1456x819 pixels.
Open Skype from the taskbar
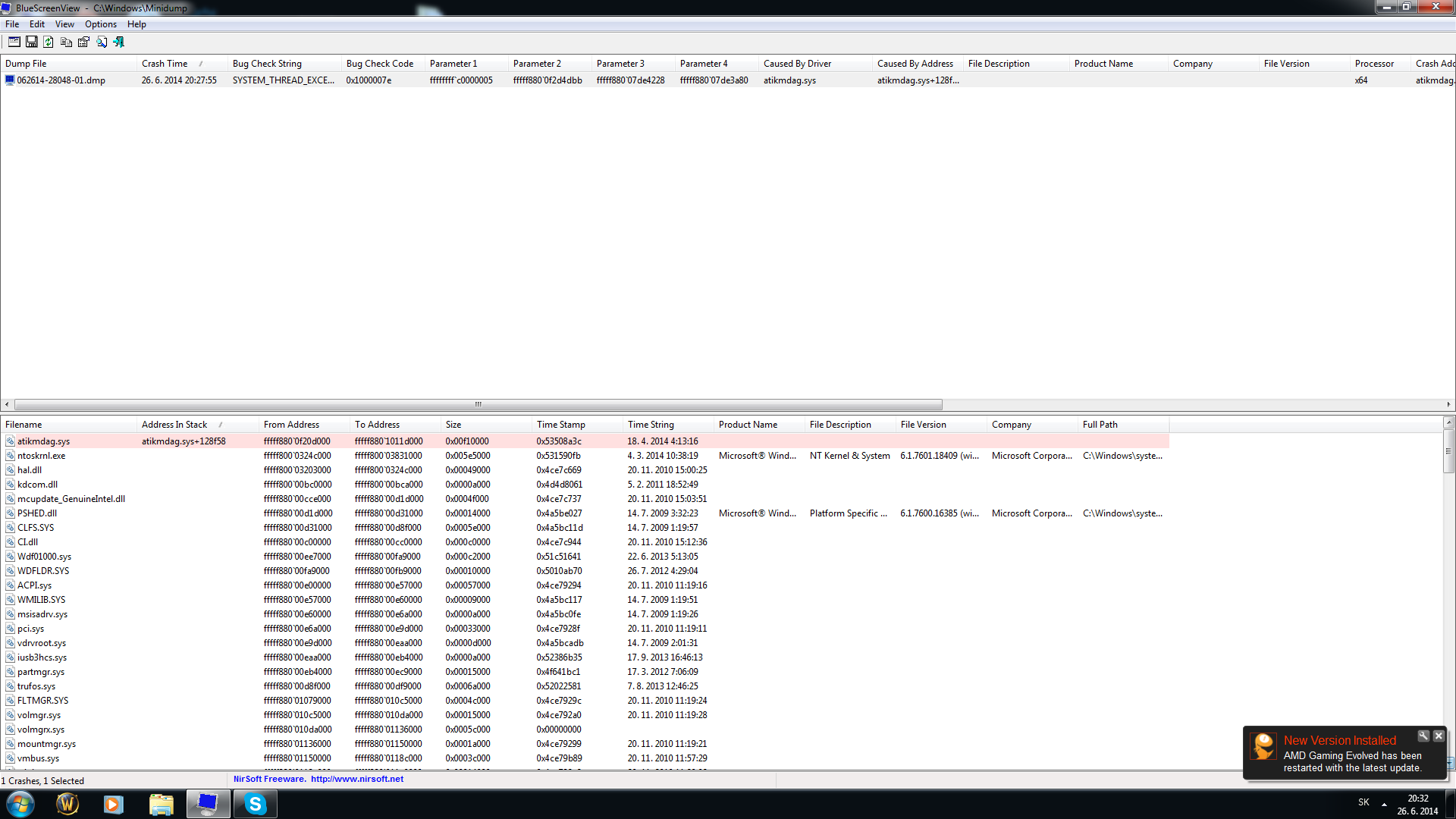point(255,804)
